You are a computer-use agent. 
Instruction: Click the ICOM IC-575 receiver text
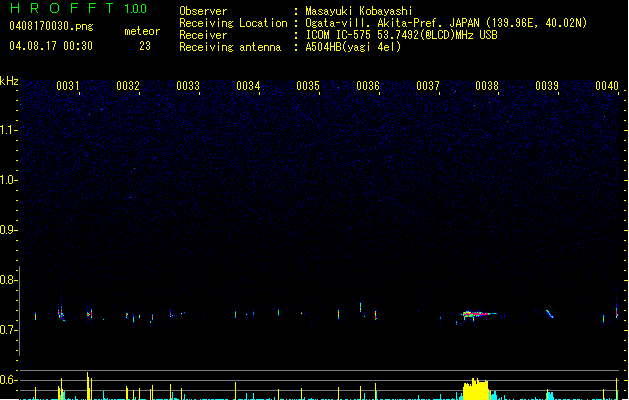point(401,35)
